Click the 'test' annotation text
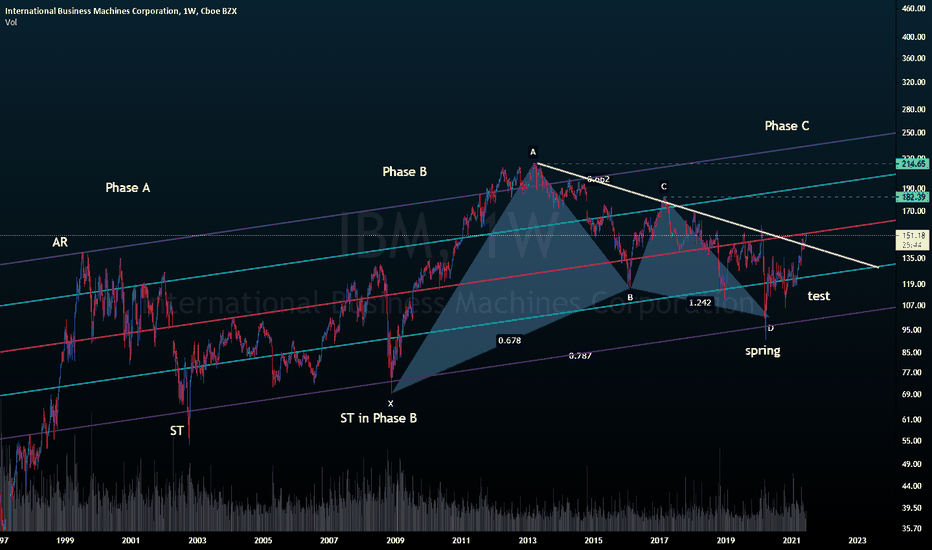The width and height of the screenshot is (932, 550). (x=818, y=296)
